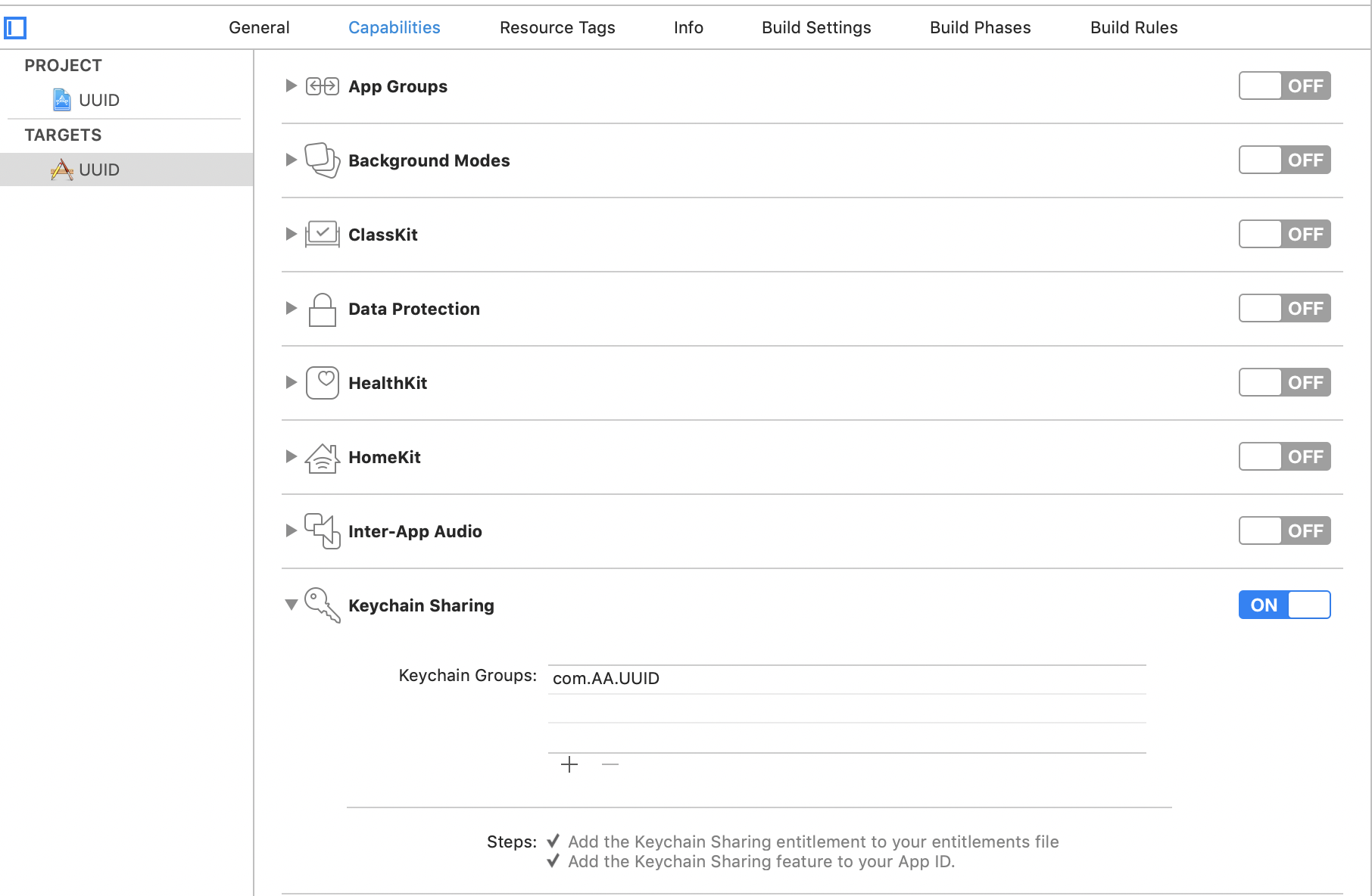The image size is (1372, 896).
Task: Click the Inter-App Audio label
Action: pyautogui.click(x=415, y=531)
